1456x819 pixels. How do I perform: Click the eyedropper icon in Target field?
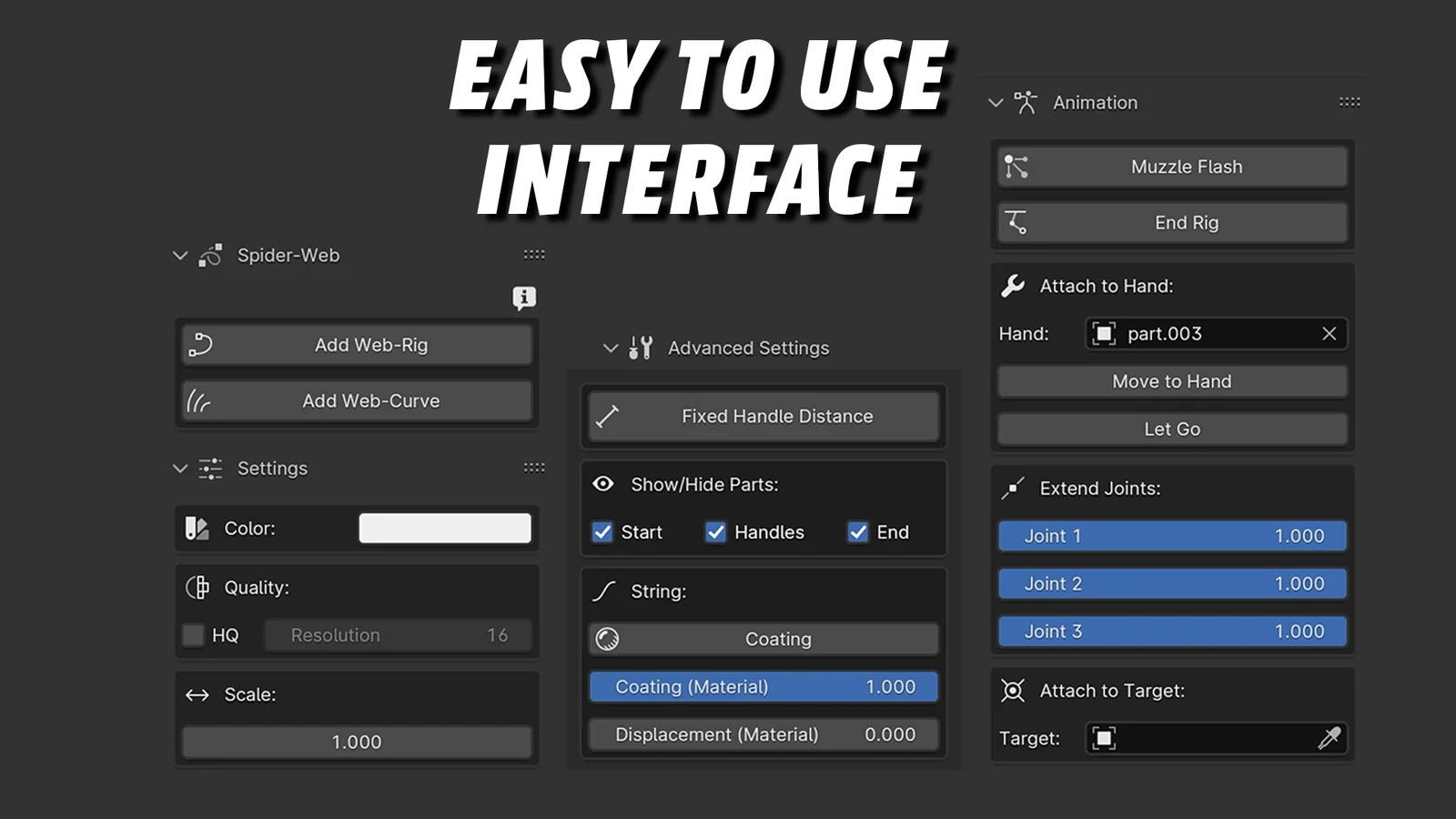[x=1329, y=738]
